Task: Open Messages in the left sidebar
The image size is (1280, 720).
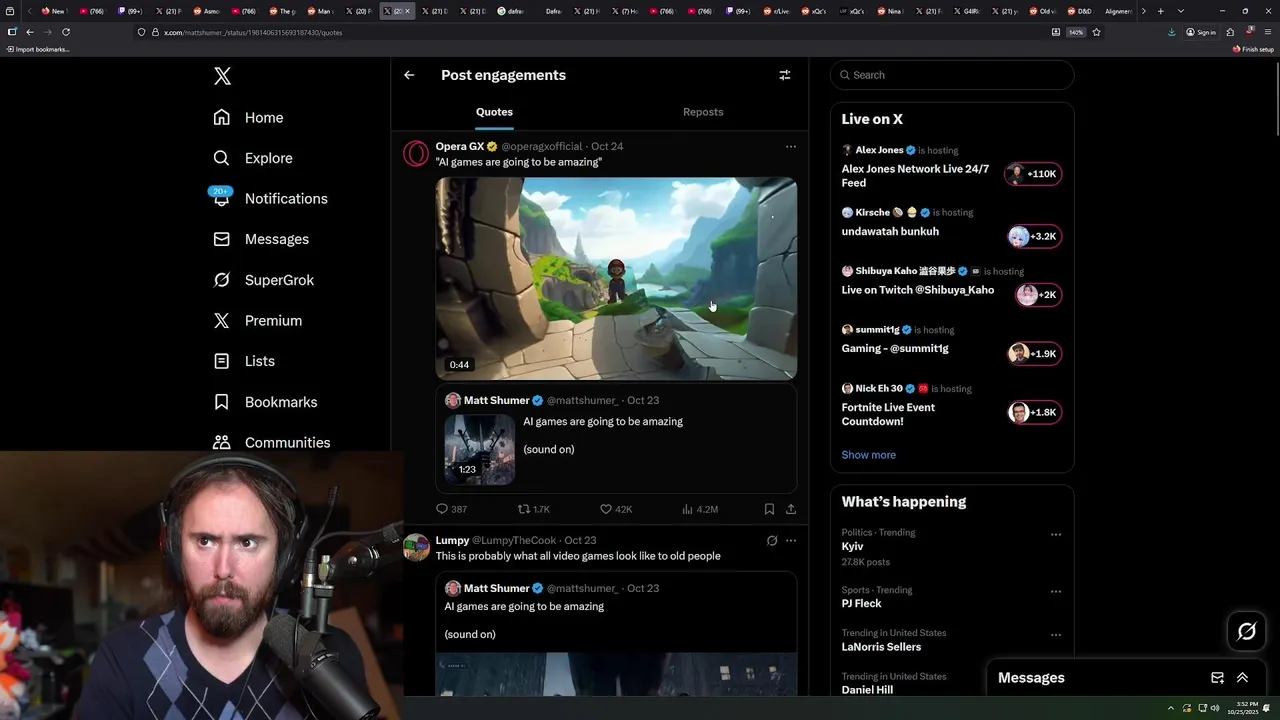Action: pos(261,239)
